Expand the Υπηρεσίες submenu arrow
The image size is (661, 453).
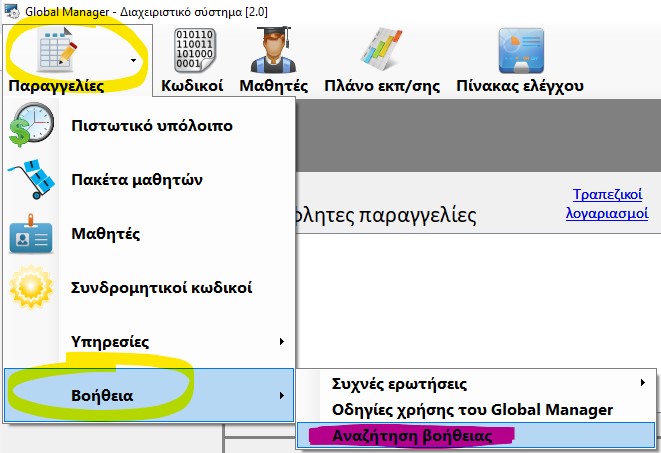282,341
